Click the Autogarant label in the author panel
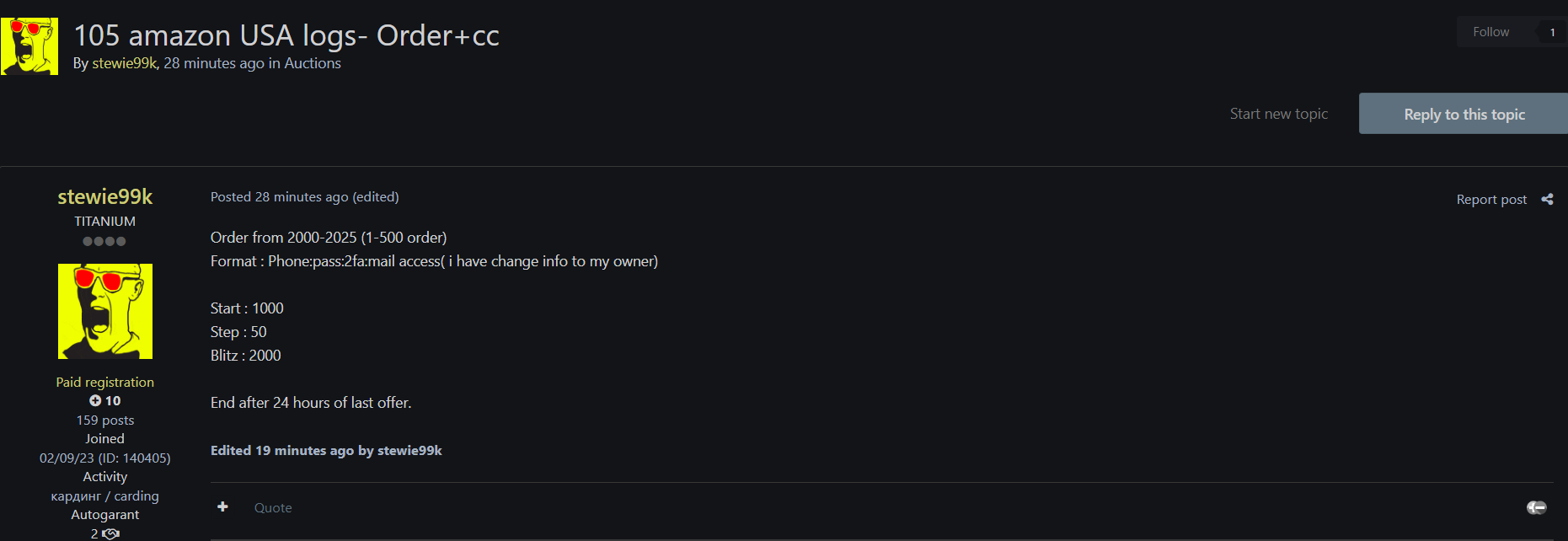The image size is (1568, 541). coord(105,515)
